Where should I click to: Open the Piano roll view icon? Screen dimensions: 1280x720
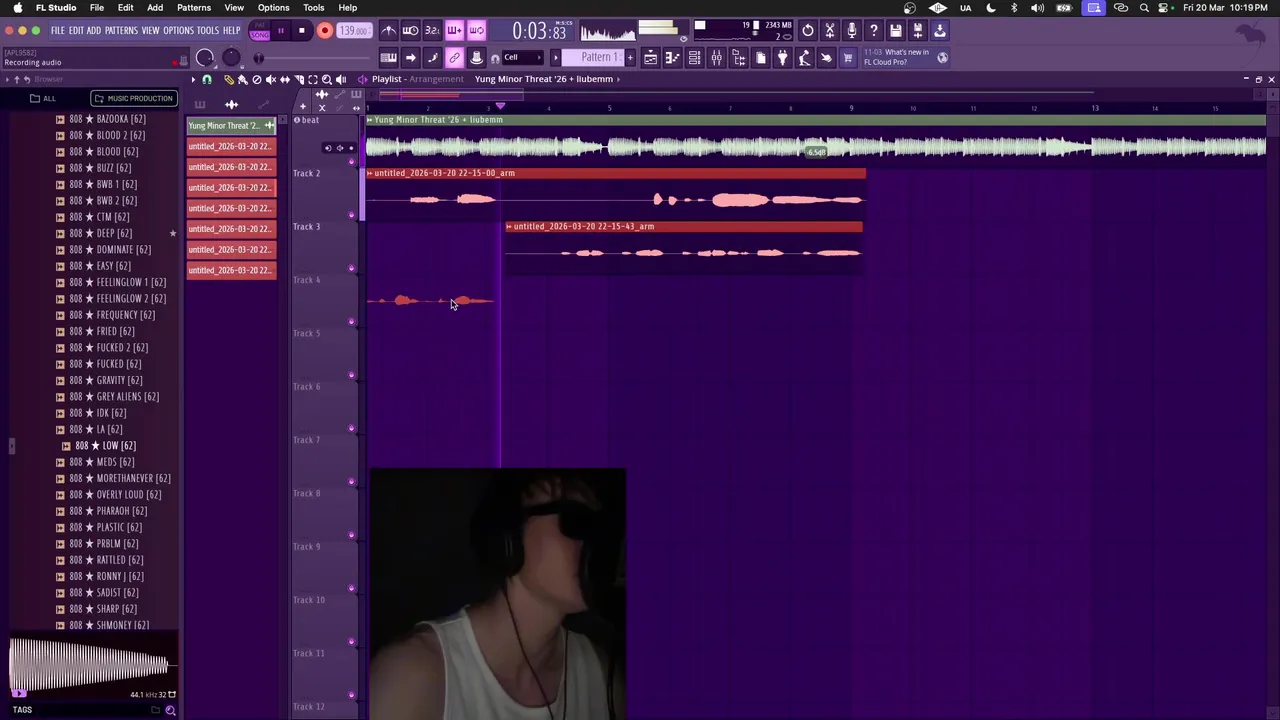coord(672,58)
